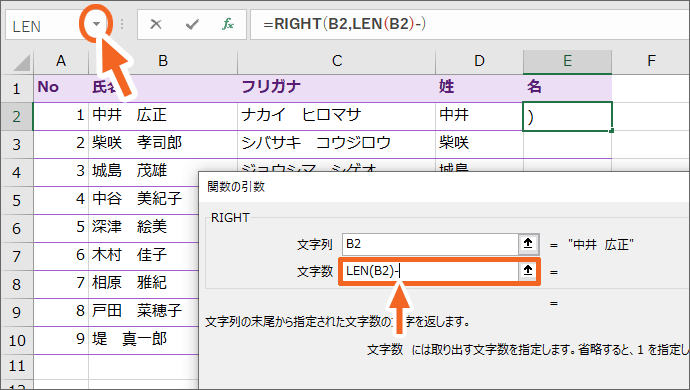Collapse dialog using 文字列 range selector icon
This screenshot has height=390, width=690.
528,243
